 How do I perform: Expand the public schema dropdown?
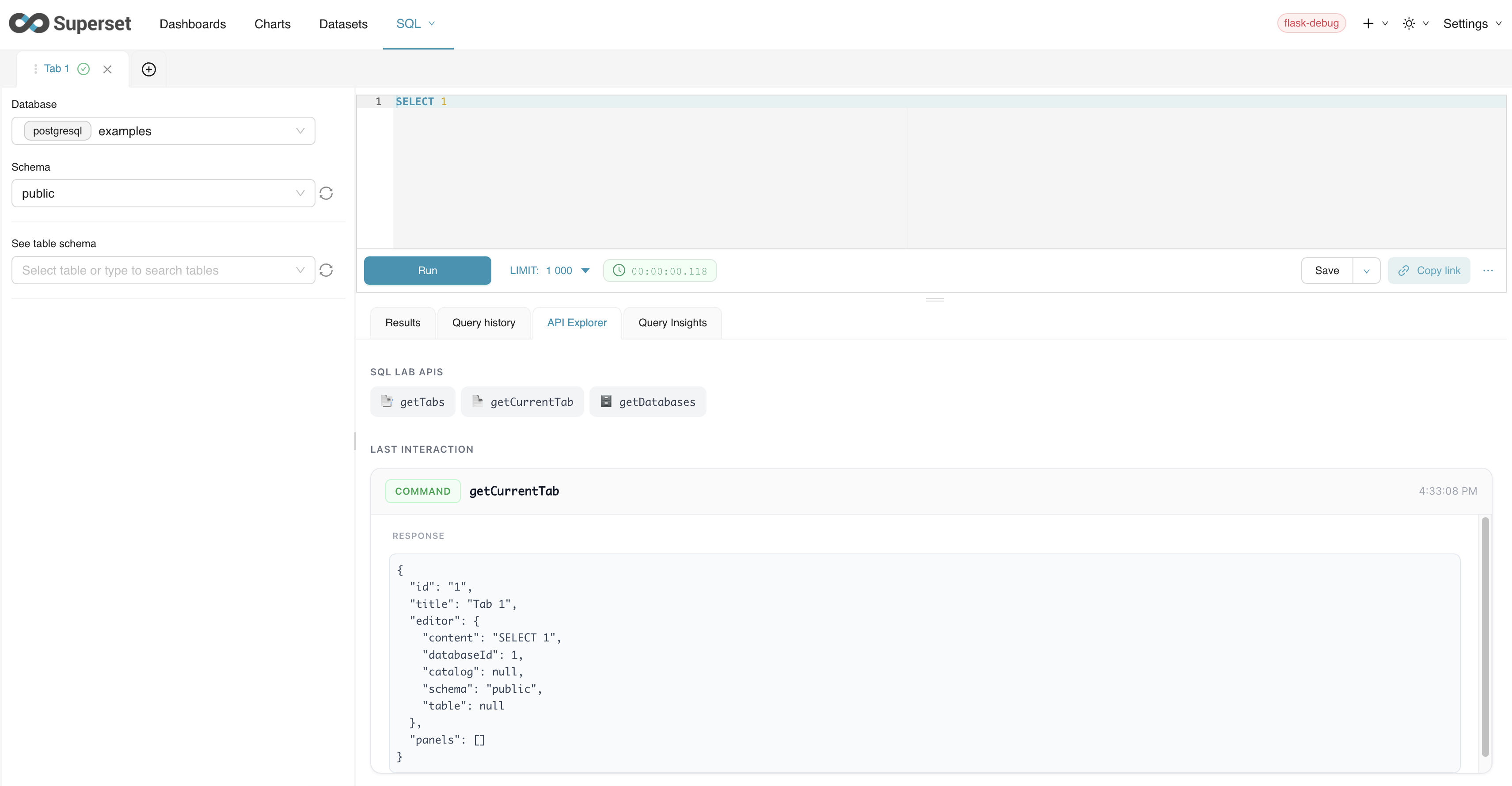163,193
